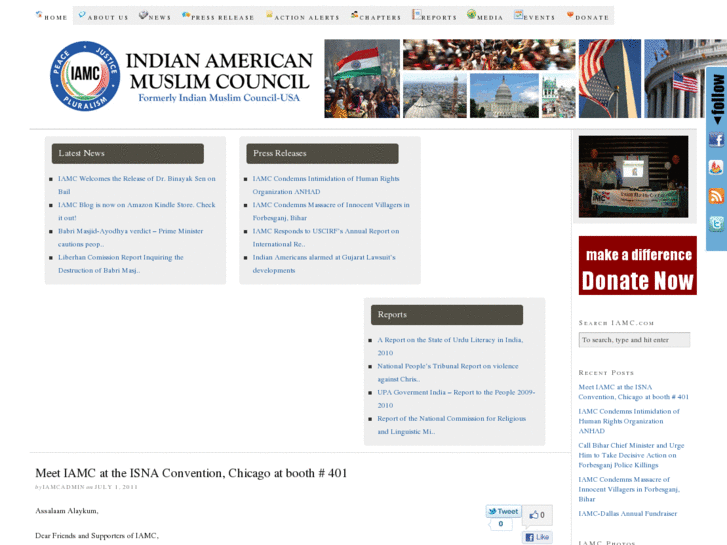Click the US Capitol banner photo

click(504, 96)
